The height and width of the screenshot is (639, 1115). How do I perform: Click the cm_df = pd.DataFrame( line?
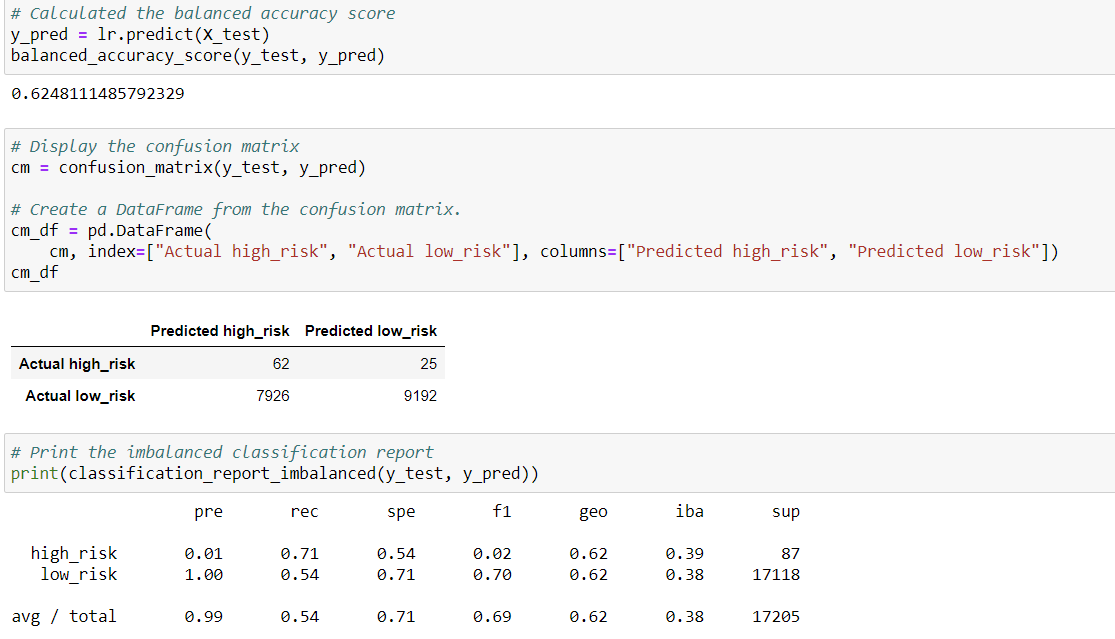pyautogui.click(x=111, y=231)
